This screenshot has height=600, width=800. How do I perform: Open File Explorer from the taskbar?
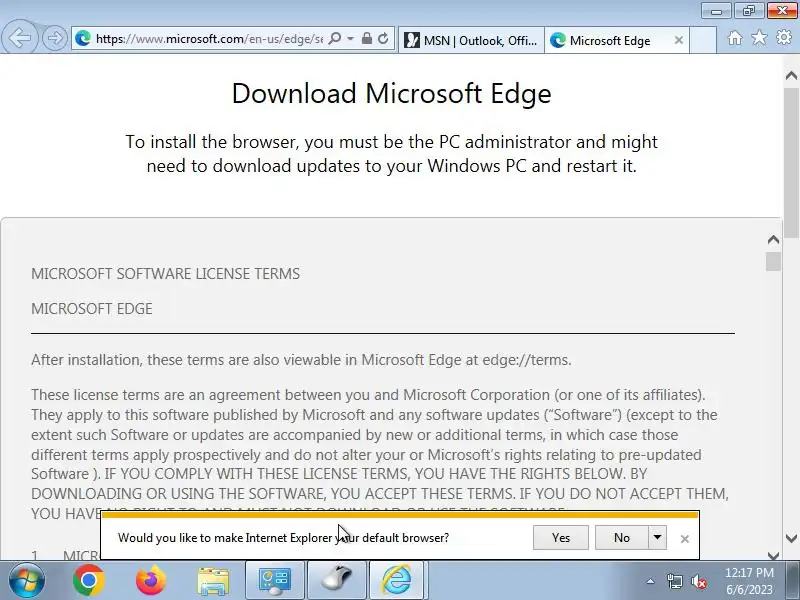click(213, 582)
